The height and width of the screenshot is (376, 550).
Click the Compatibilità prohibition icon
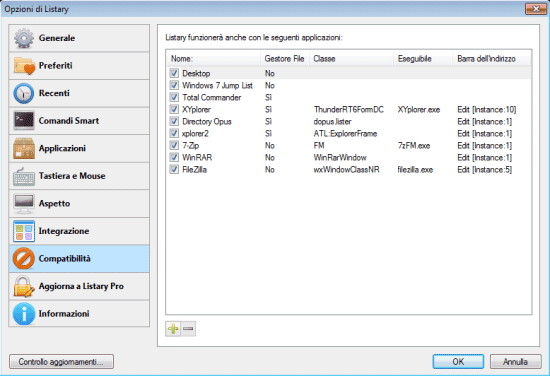click(24, 258)
